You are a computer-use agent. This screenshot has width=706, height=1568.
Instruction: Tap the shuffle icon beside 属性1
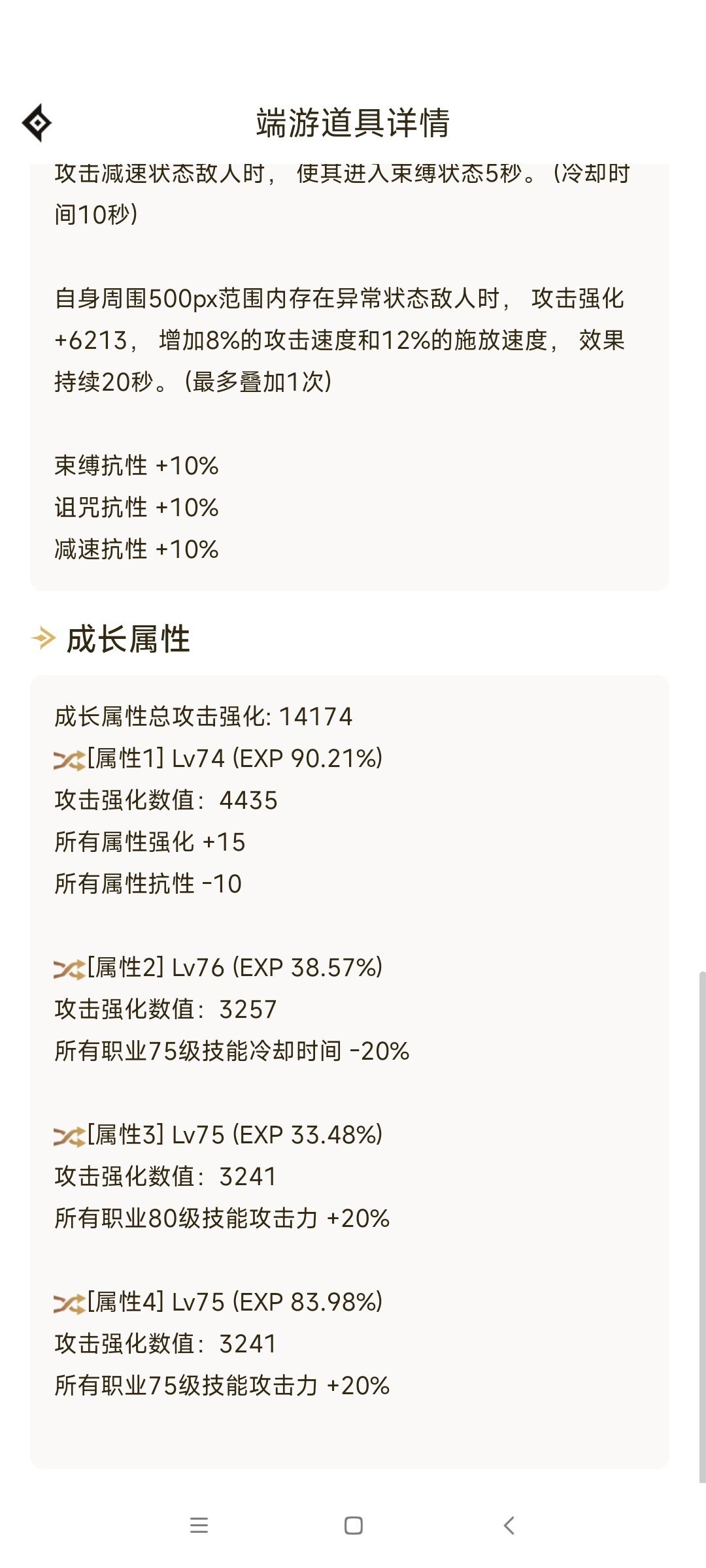(x=69, y=760)
